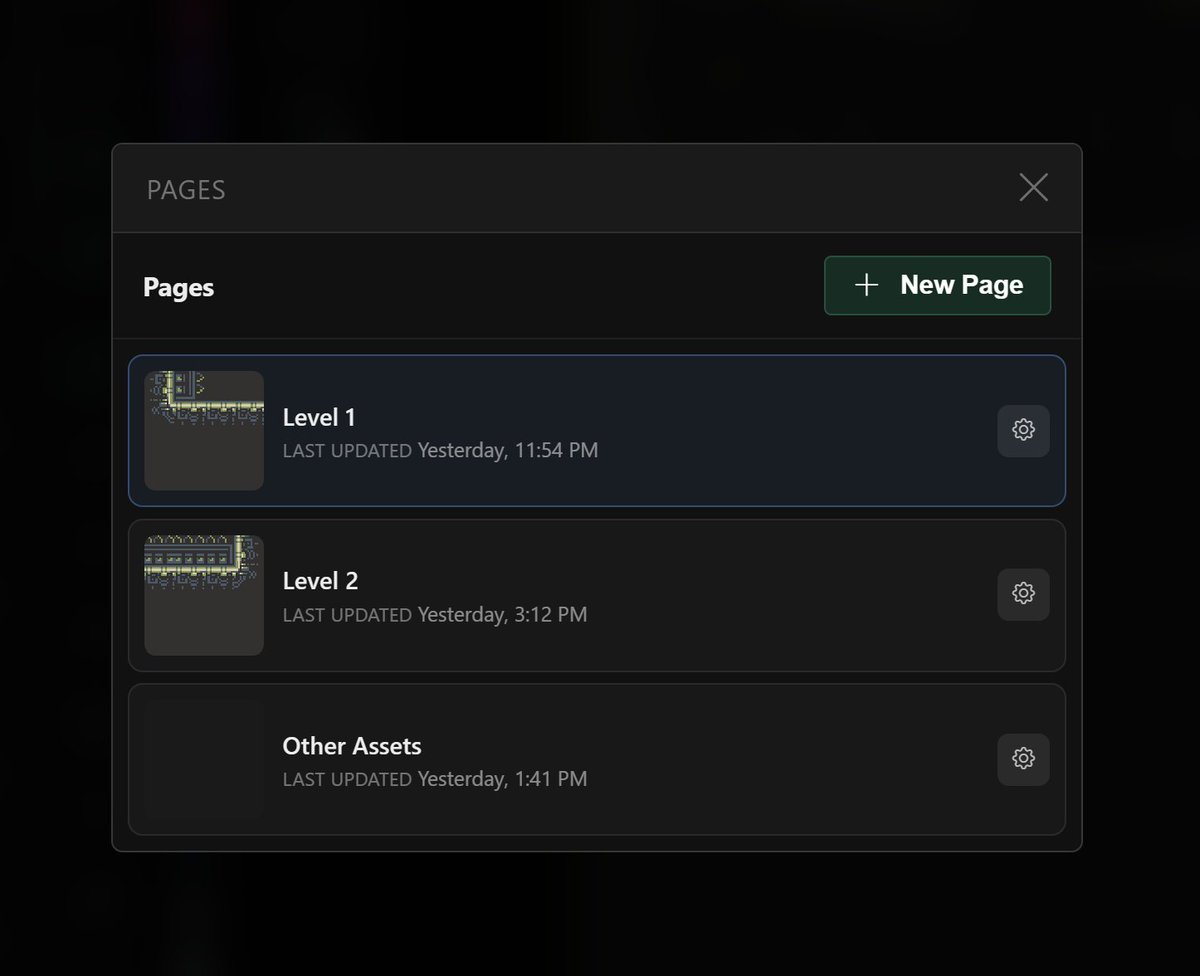1200x976 pixels.
Task: Open settings gear for Level 1 page
Action: [1023, 430]
